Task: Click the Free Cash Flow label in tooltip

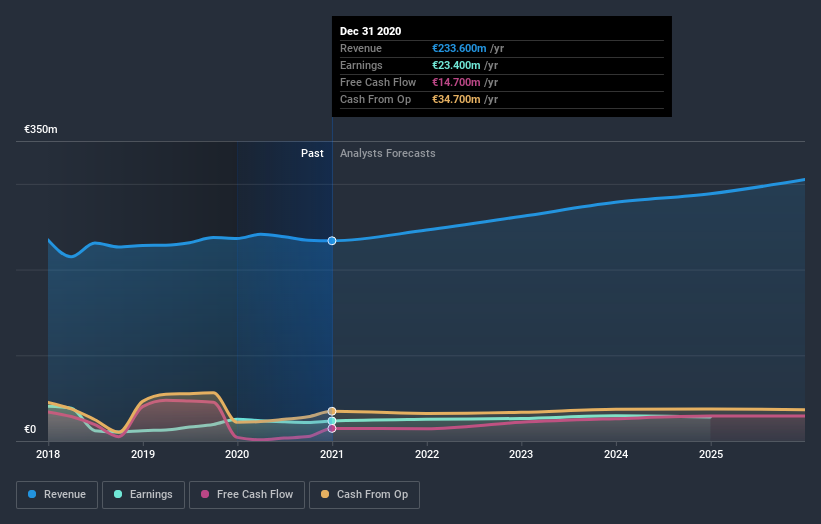Action: tap(378, 82)
